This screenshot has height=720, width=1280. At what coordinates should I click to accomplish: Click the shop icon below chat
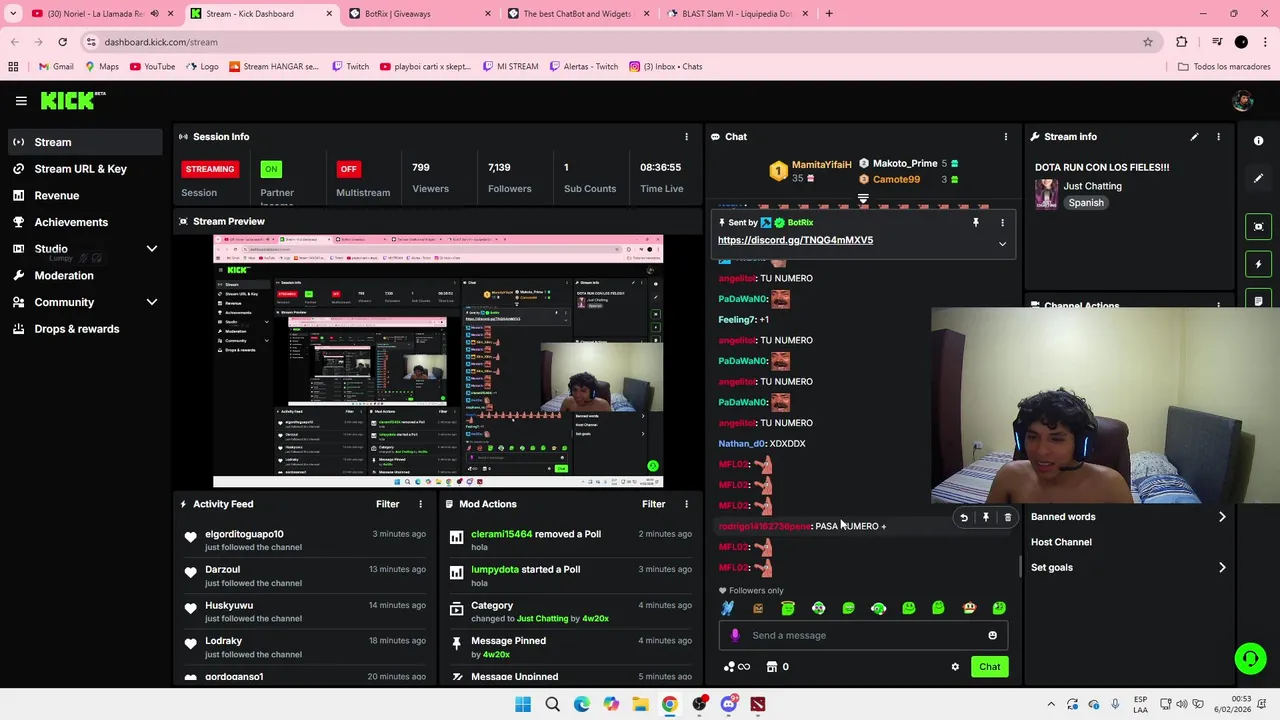tap(772, 667)
